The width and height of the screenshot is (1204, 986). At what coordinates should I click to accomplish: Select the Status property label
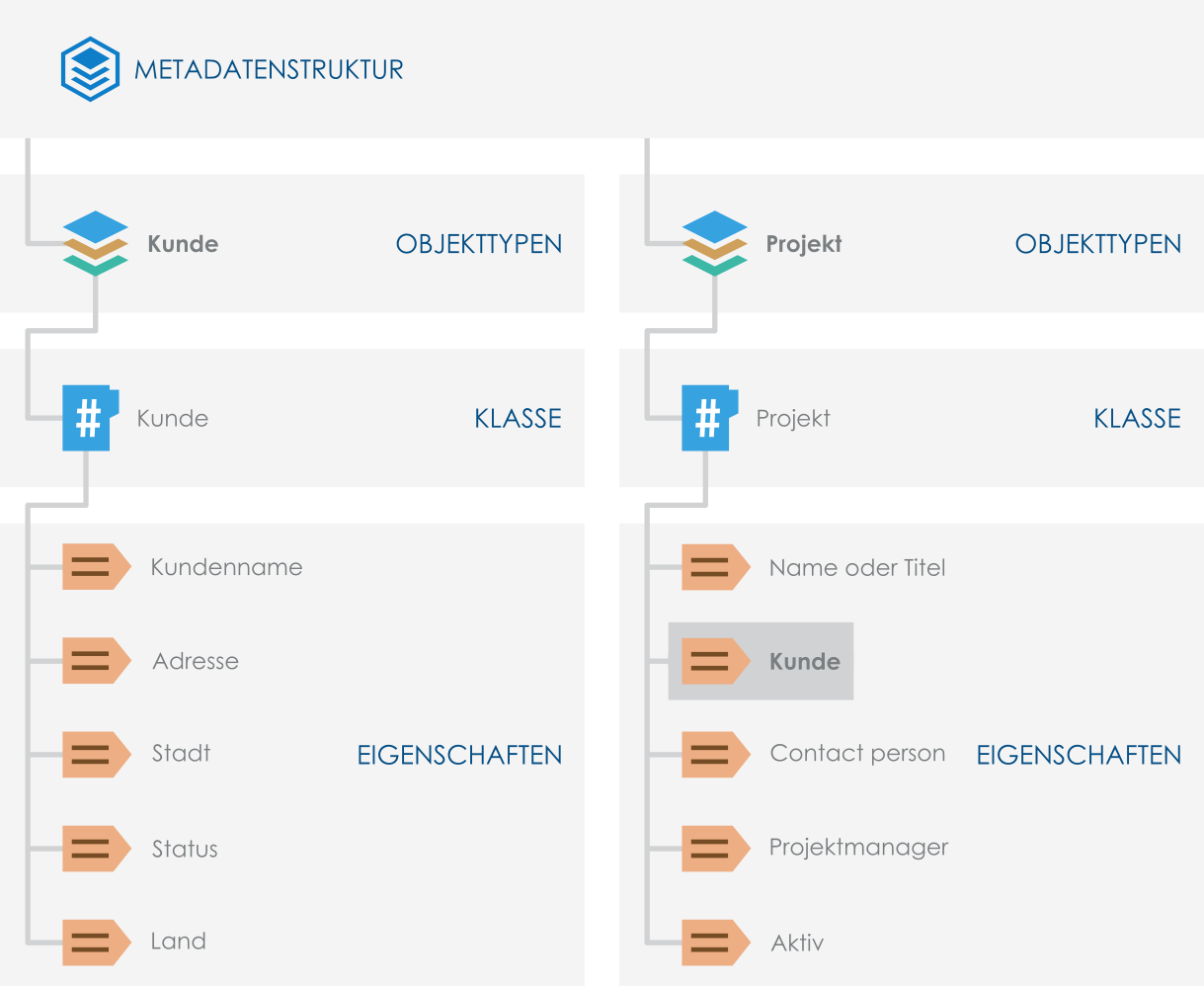[185, 849]
